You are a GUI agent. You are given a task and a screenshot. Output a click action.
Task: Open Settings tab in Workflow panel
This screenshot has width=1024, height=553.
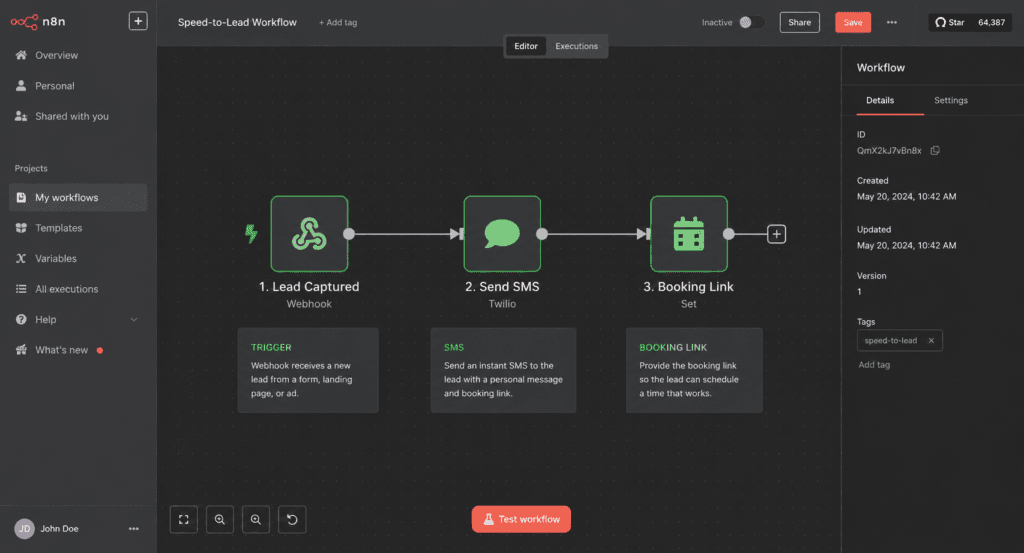[x=951, y=101]
